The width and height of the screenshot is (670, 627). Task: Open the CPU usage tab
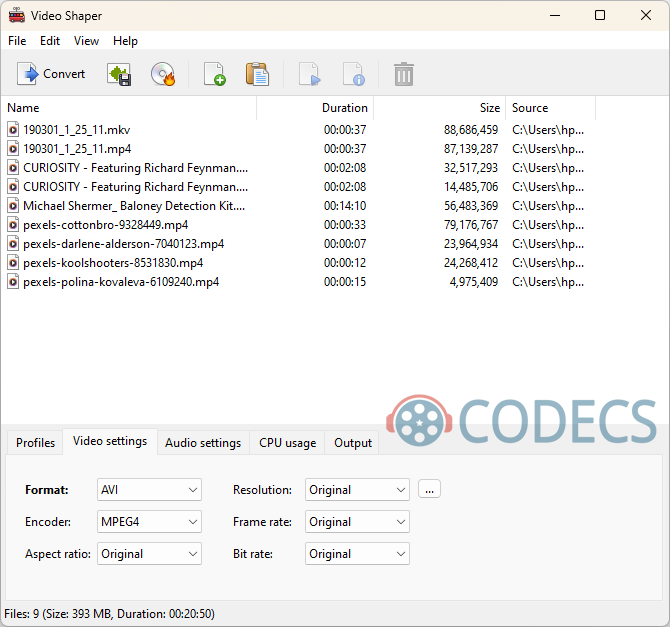[288, 443]
